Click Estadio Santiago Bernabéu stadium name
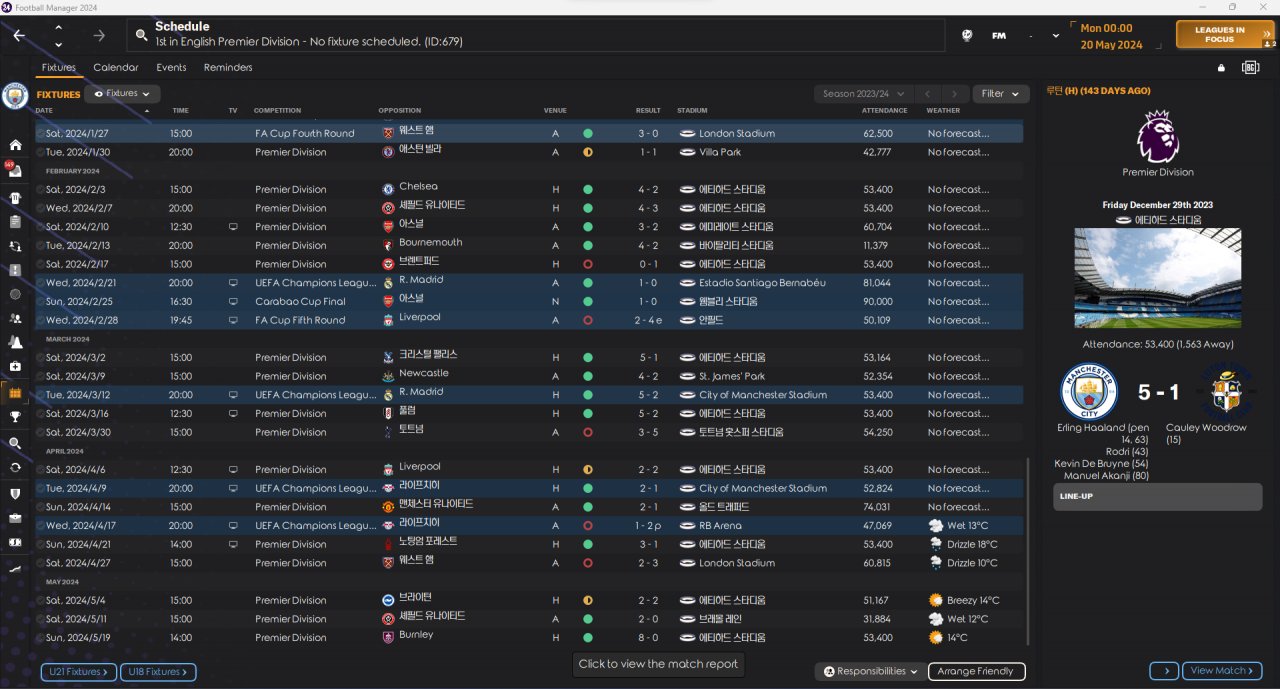Screen dimensions: 1280x689 click(x=762, y=283)
